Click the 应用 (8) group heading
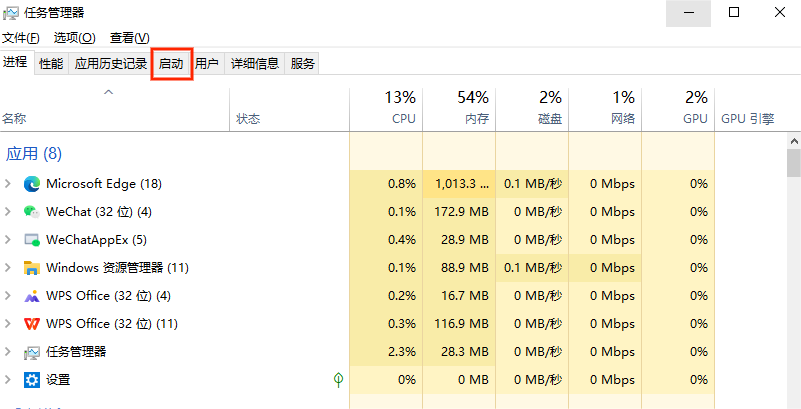The width and height of the screenshot is (801, 409). click(34, 154)
